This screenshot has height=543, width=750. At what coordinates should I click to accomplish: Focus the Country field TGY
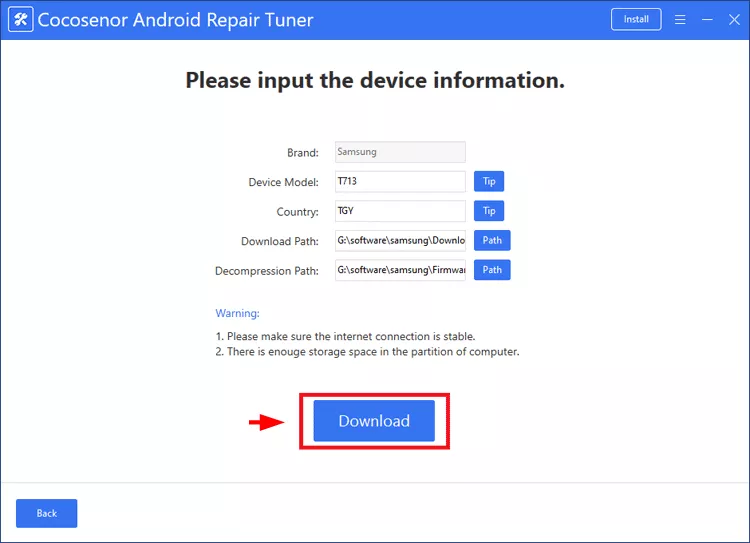[400, 211]
